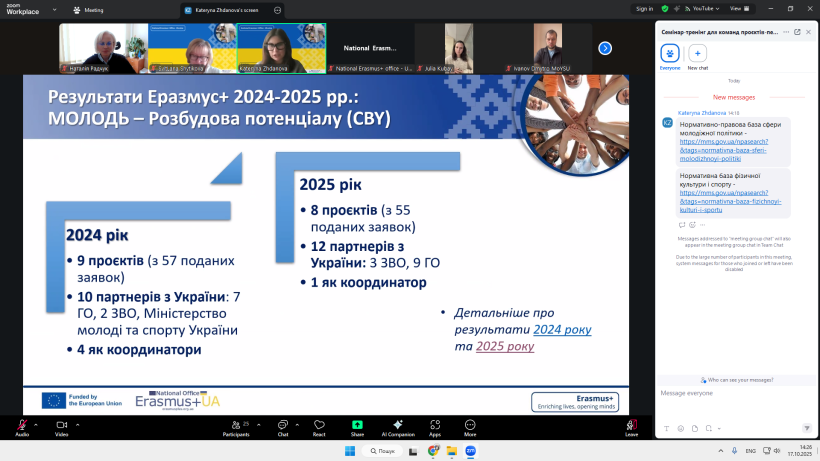The width and height of the screenshot is (820, 461).
Task: Leave the meeting
Action: click(631, 426)
